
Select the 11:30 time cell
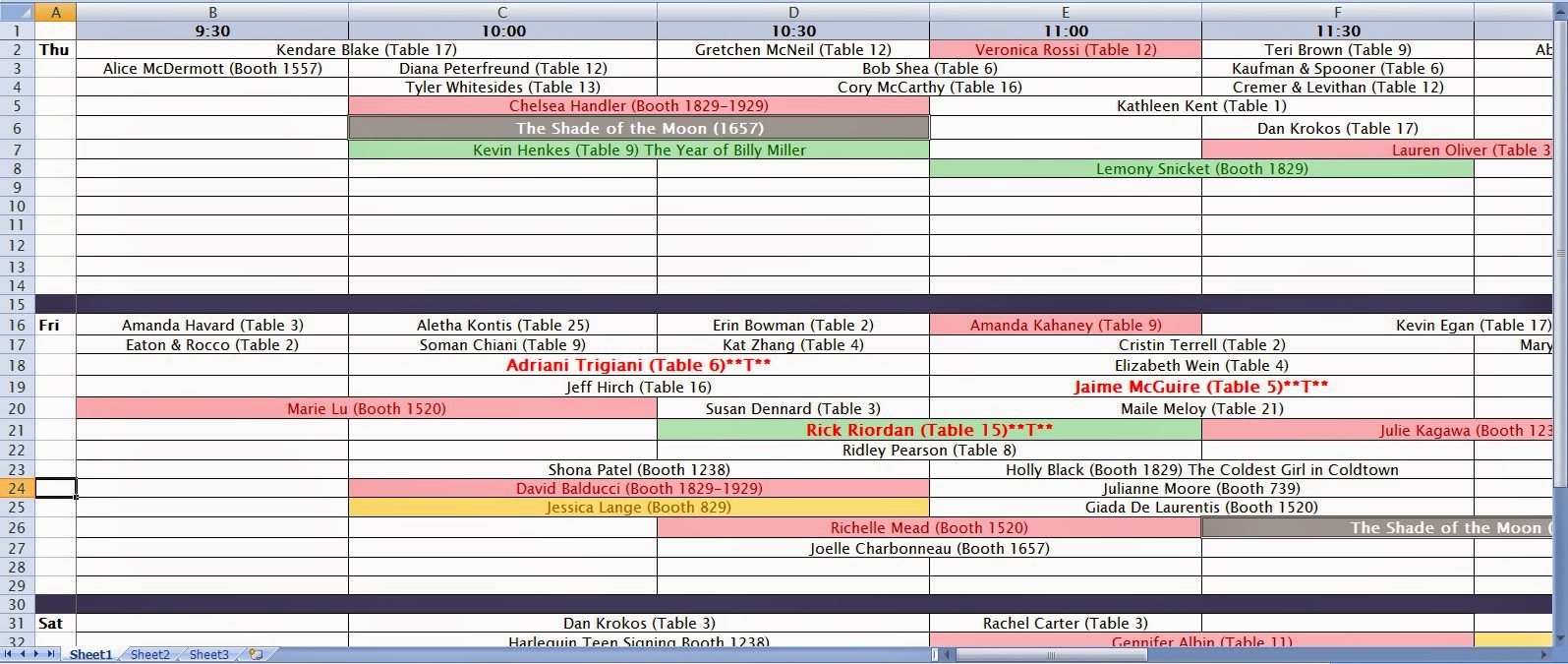(x=1338, y=30)
